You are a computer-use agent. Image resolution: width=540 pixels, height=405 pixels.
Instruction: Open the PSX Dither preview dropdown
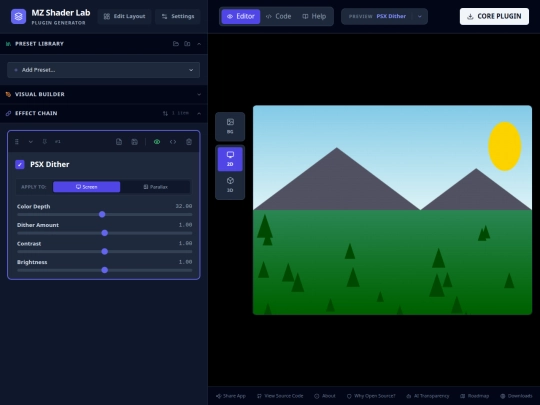tap(384, 16)
